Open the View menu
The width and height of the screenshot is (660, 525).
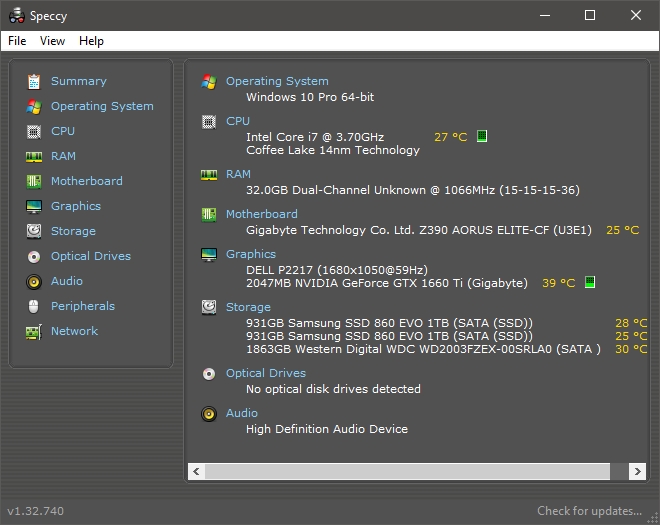click(52, 41)
